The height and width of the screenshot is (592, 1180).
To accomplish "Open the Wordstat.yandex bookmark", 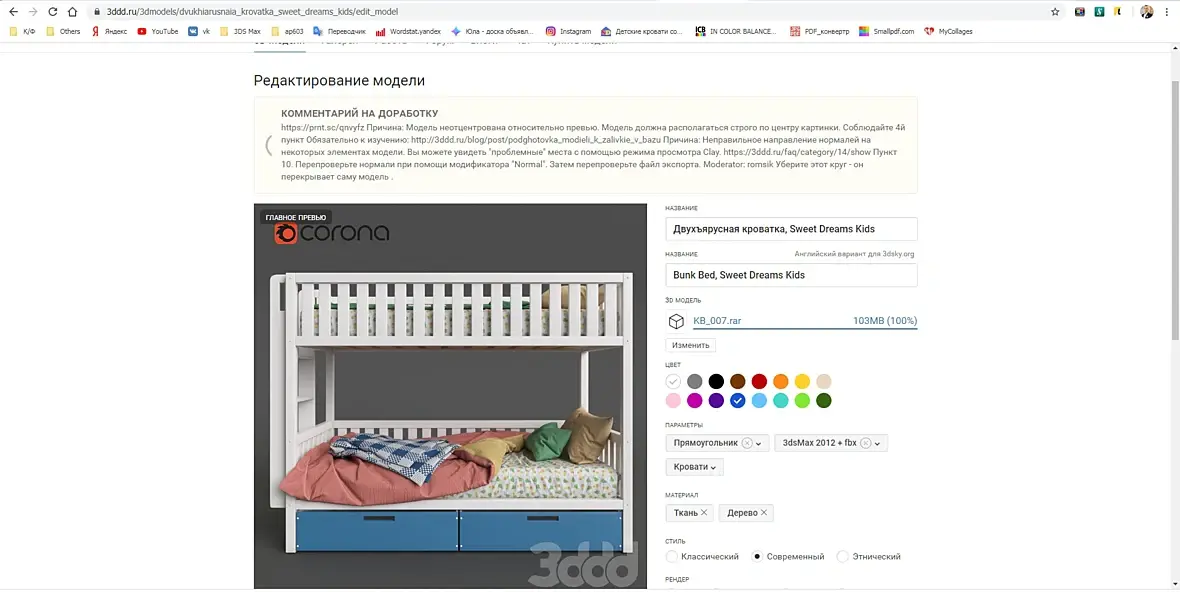I will click(x=408, y=32).
